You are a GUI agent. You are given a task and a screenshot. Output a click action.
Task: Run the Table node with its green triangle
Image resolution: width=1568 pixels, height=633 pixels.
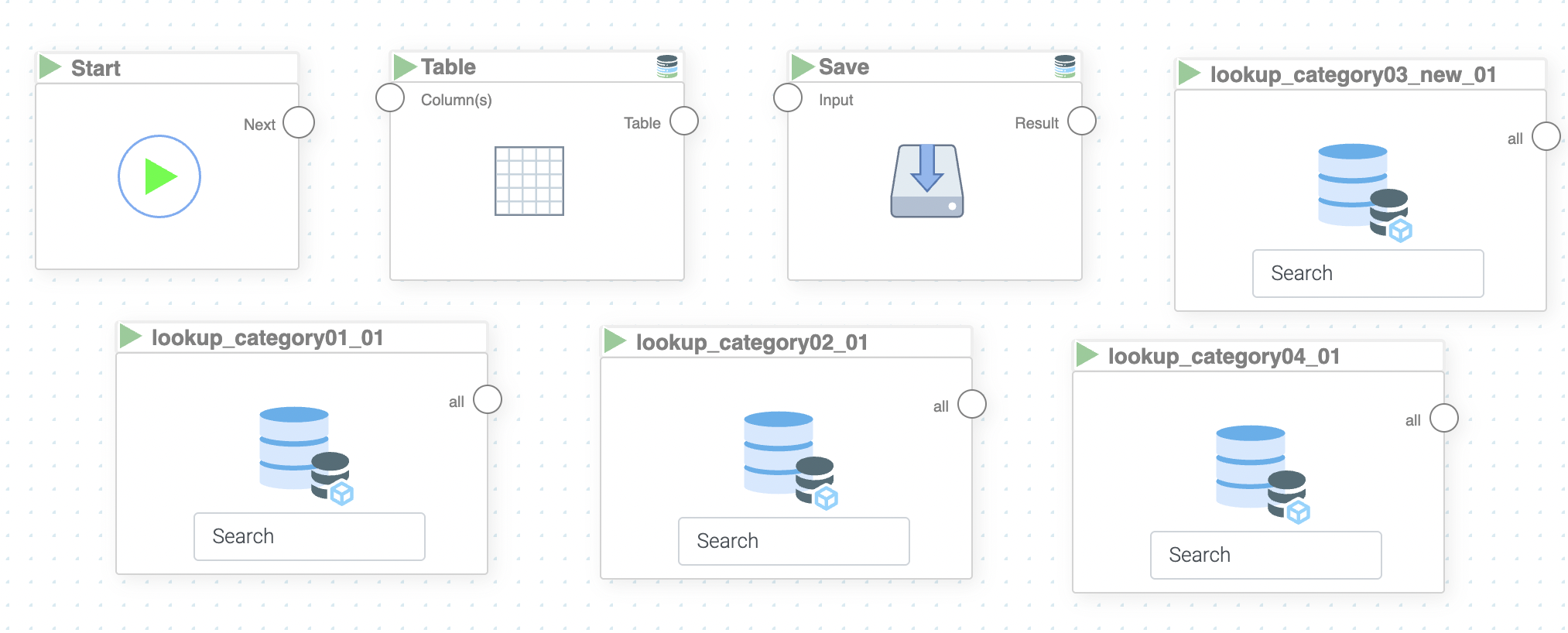[x=404, y=67]
